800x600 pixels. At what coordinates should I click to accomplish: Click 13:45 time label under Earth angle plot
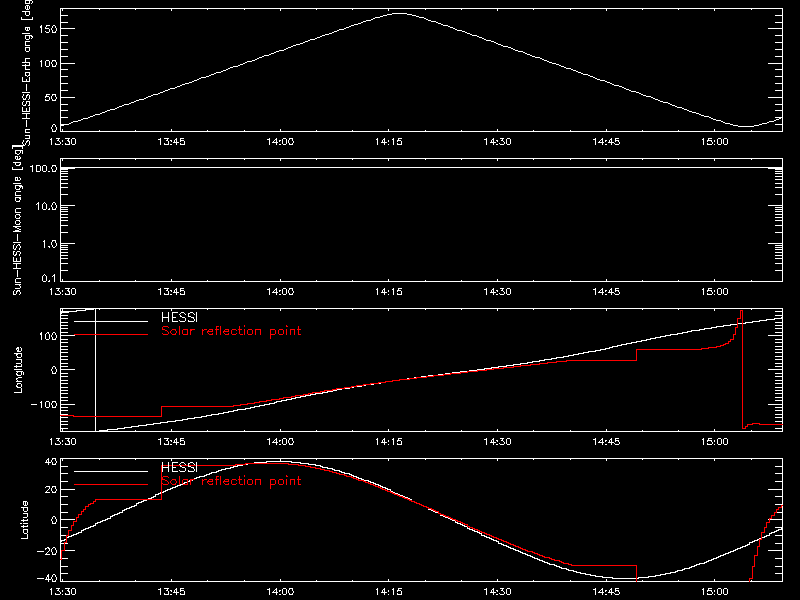[171, 142]
